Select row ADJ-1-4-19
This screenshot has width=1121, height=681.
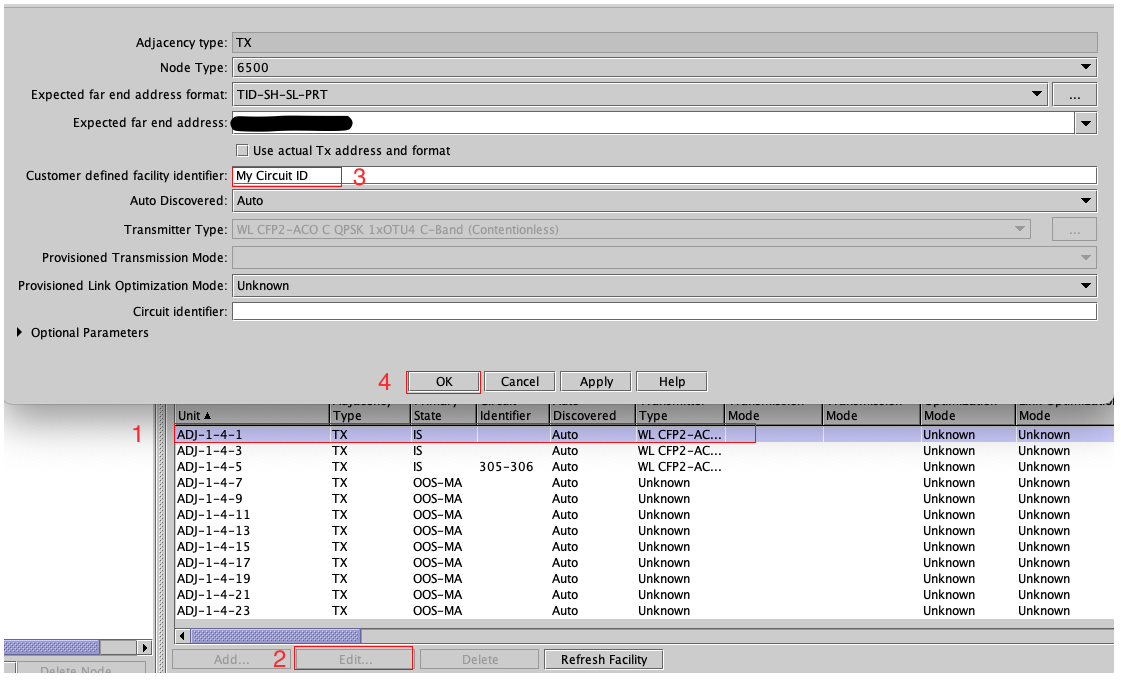coord(643,579)
